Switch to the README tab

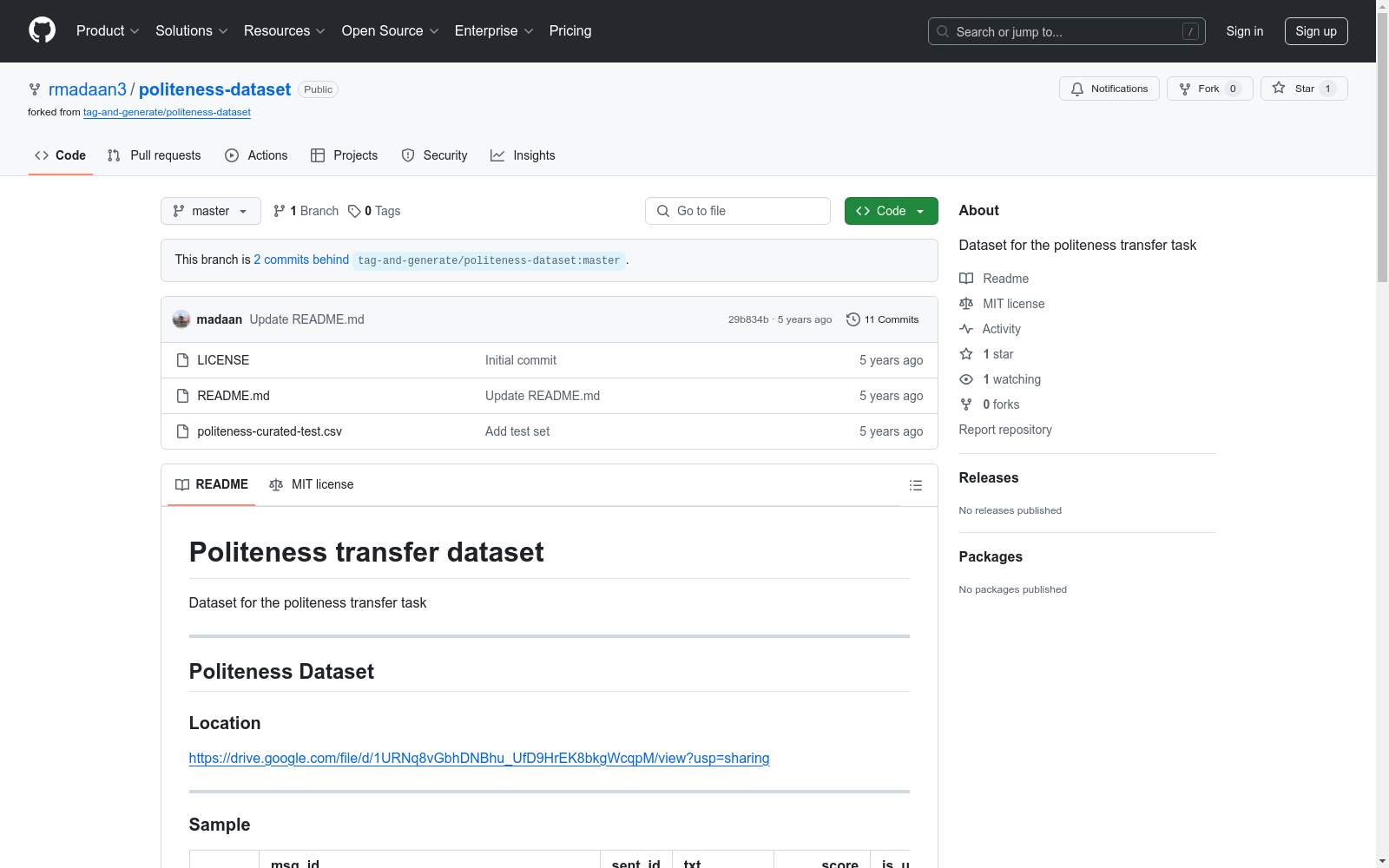[212, 484]
